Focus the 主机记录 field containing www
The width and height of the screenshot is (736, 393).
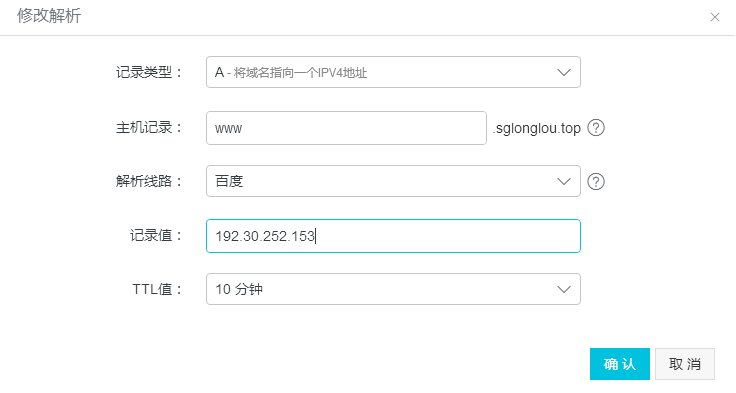point(346,128)
